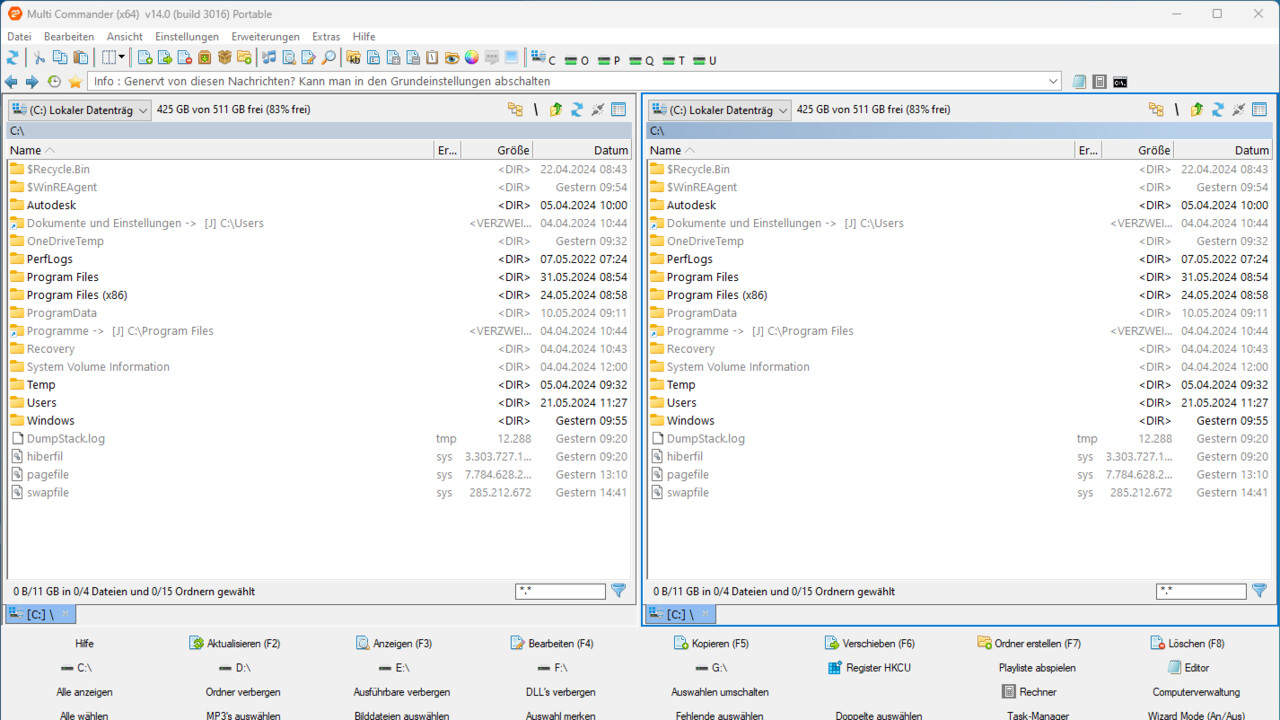The image size is (1280, 720).
Task: Jump to drive U toolbar icon
Action: pyautogui.click(x=705, y=60)
